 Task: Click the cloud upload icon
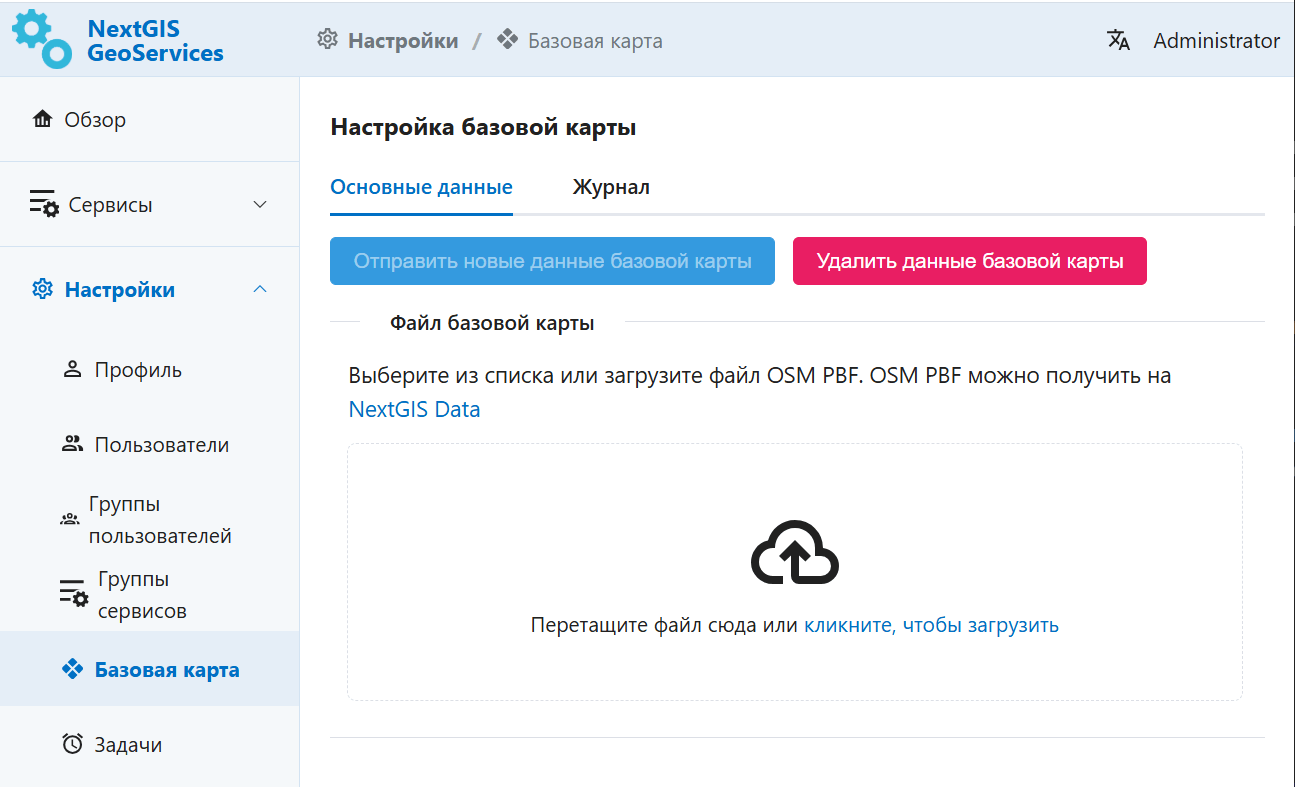[x=794, y=553]
